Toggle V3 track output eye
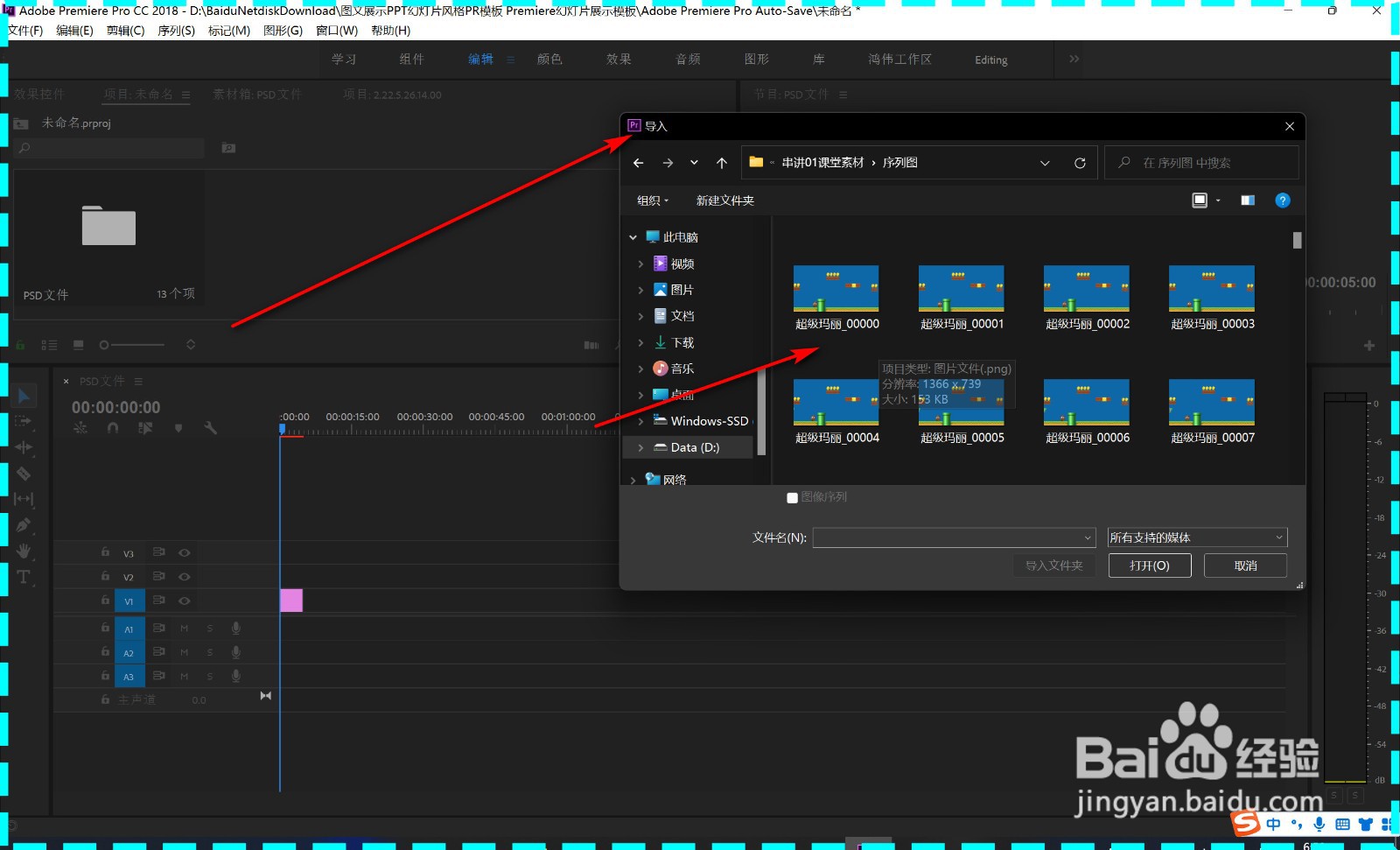 185,552
